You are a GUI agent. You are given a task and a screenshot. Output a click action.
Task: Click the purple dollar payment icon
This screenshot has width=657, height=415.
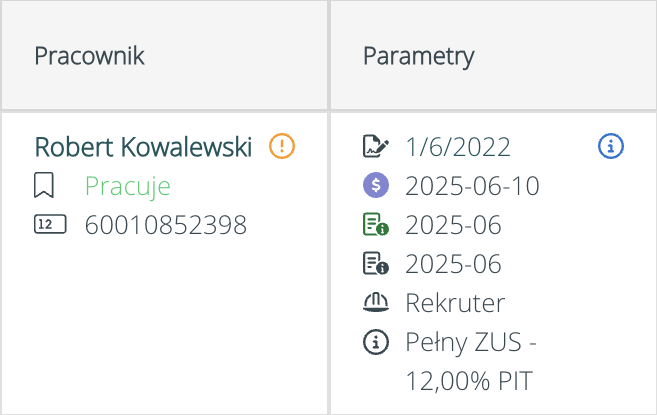point(374,186)
